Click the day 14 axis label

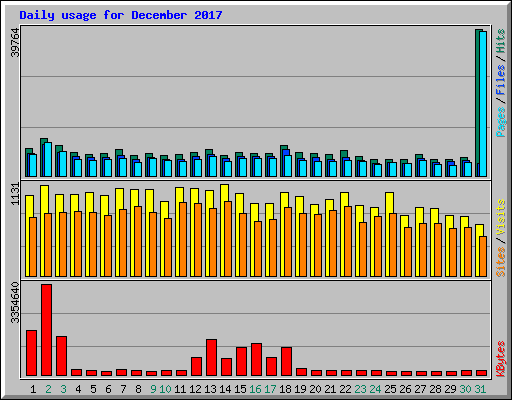click(225, 389)
